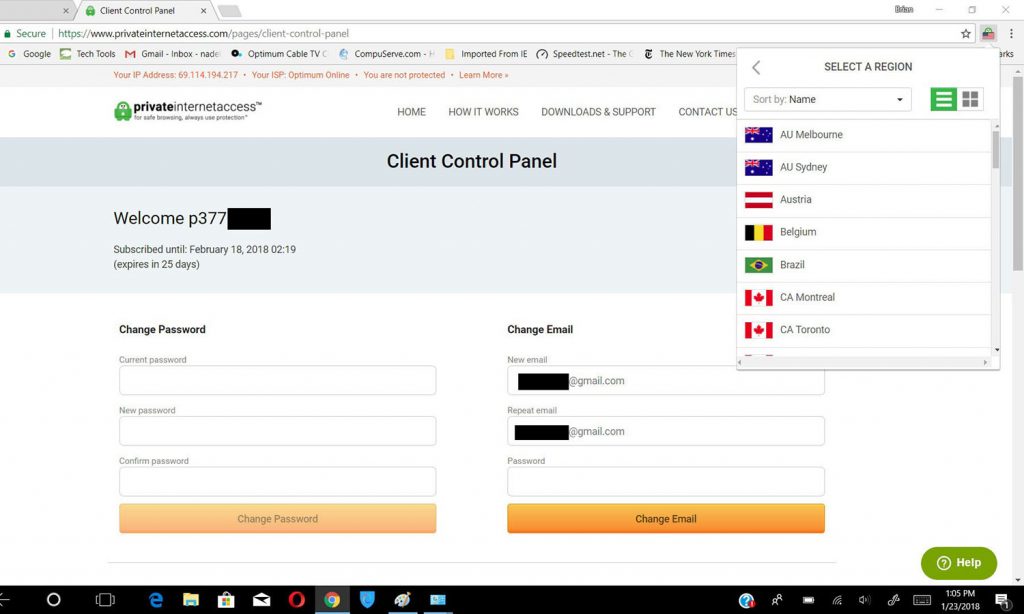1024x614 pixels.
Task: Click the New password input field
Action: point(277,430)
